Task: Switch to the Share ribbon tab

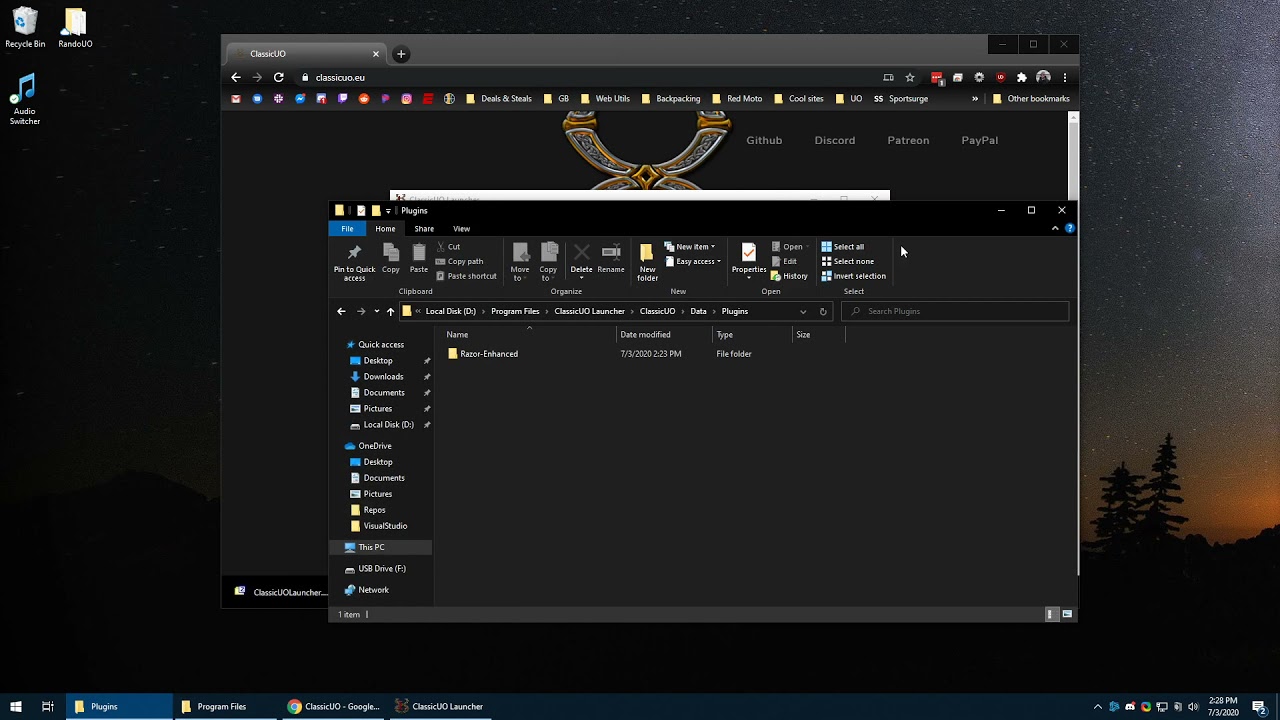Action: pyautogui.click(x=424, y=228)
